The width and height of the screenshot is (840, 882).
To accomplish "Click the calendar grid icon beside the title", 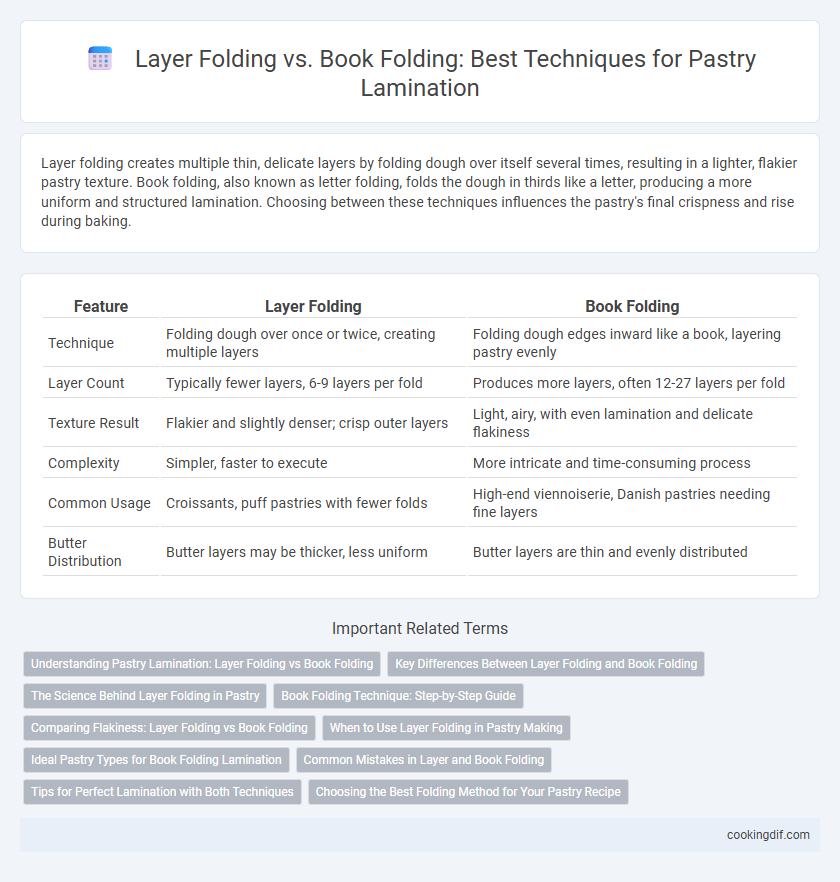I will click(x=100, y=58).
